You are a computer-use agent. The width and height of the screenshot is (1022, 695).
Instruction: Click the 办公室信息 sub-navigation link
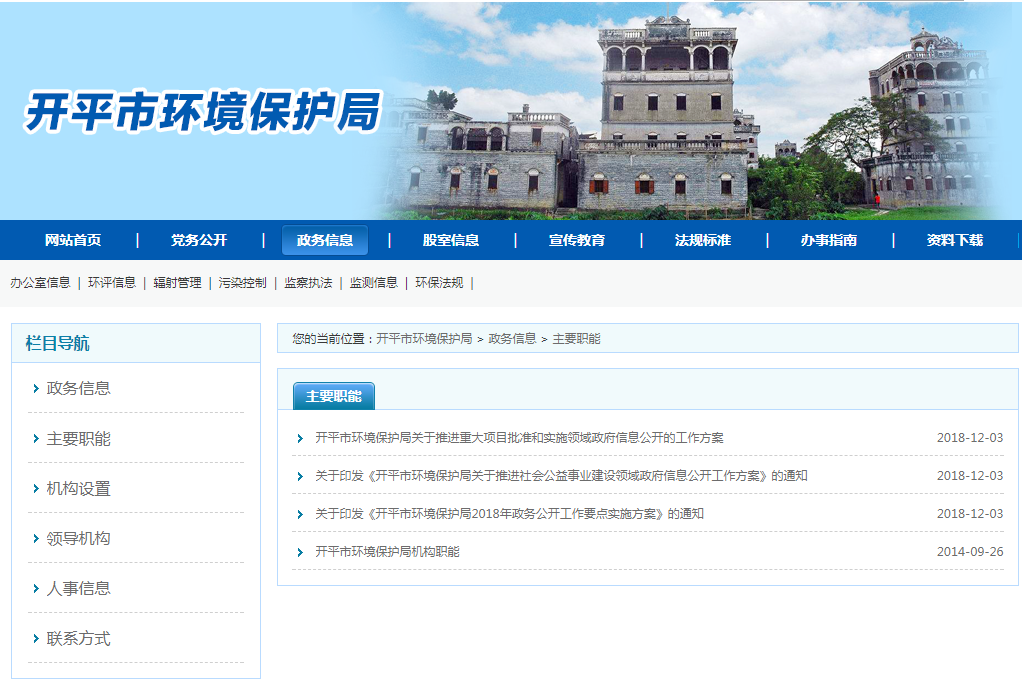click(40, 282)
